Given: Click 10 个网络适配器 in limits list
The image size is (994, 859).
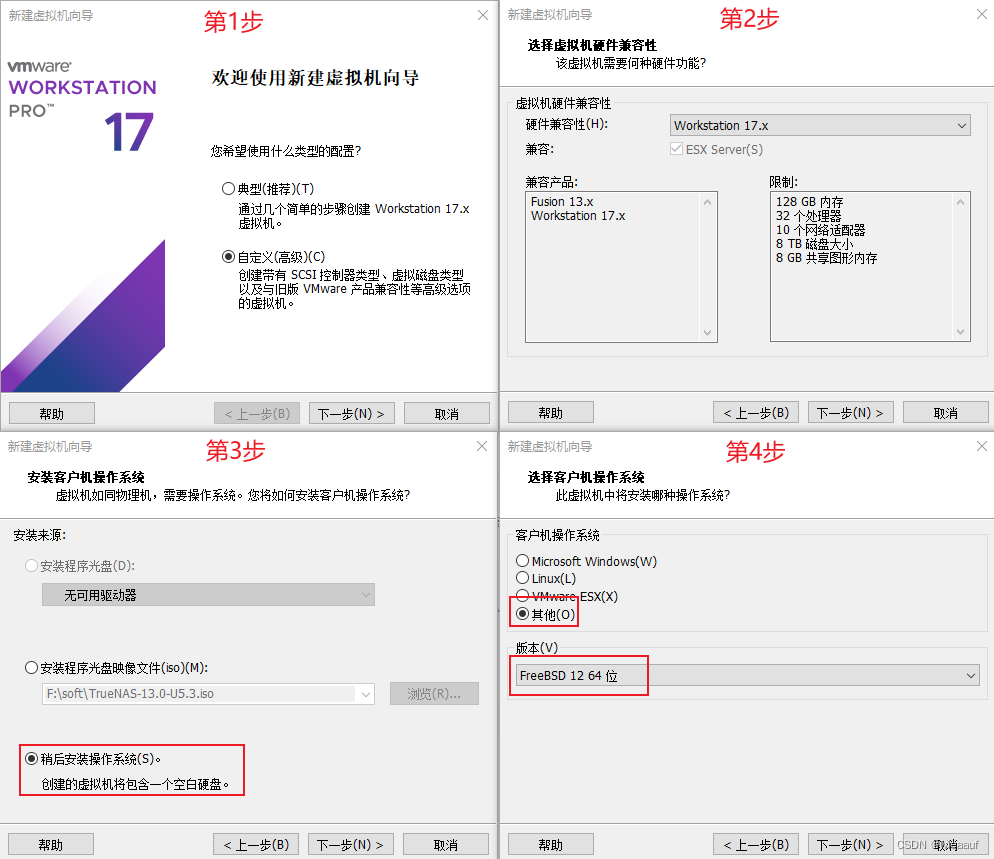Looking at the screenshot, I should (x=820, y=229).
